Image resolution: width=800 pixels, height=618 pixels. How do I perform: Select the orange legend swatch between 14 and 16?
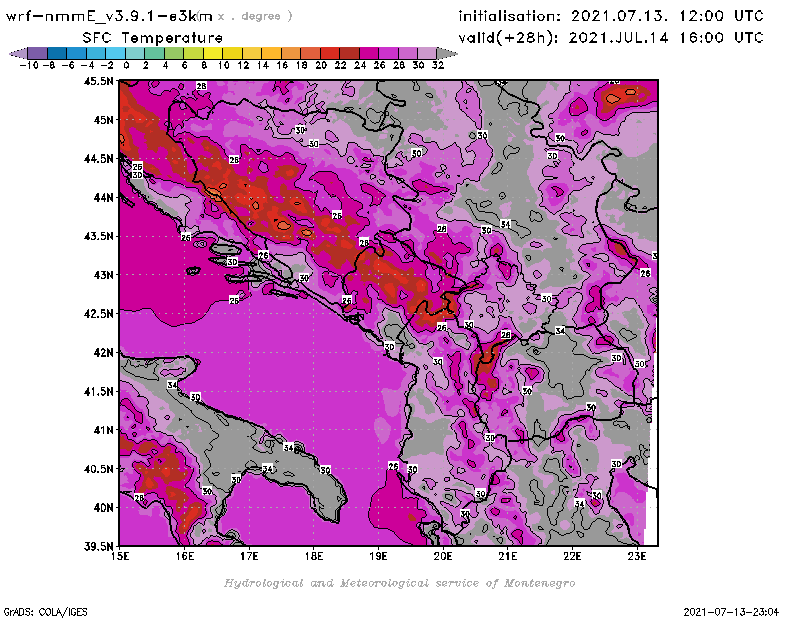point(271,53)
